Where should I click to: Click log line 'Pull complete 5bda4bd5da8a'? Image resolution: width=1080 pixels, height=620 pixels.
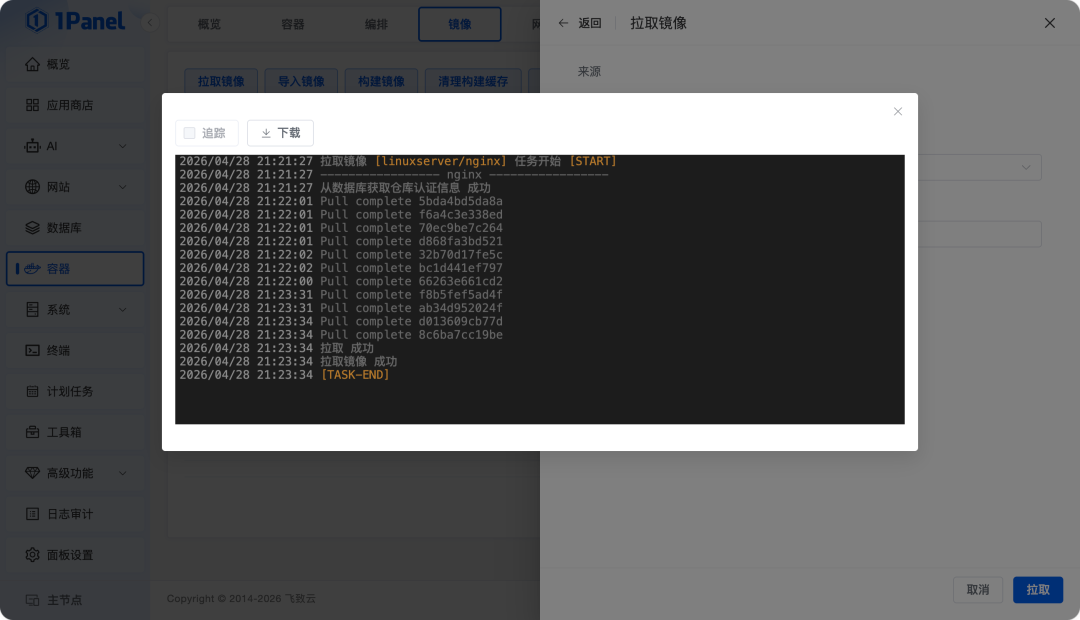pos(341,201)
